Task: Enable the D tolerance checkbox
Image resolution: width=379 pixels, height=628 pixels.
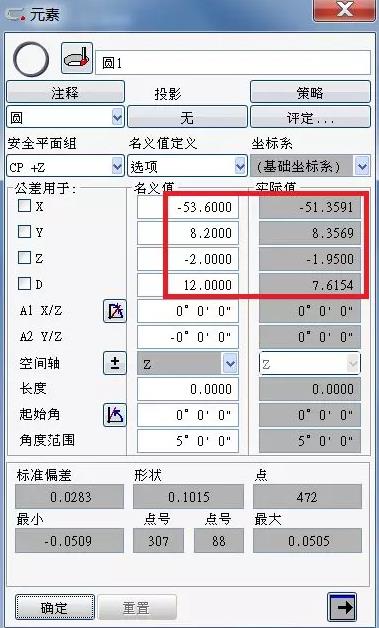Action: pyautogui.click(x=24, y=284)
